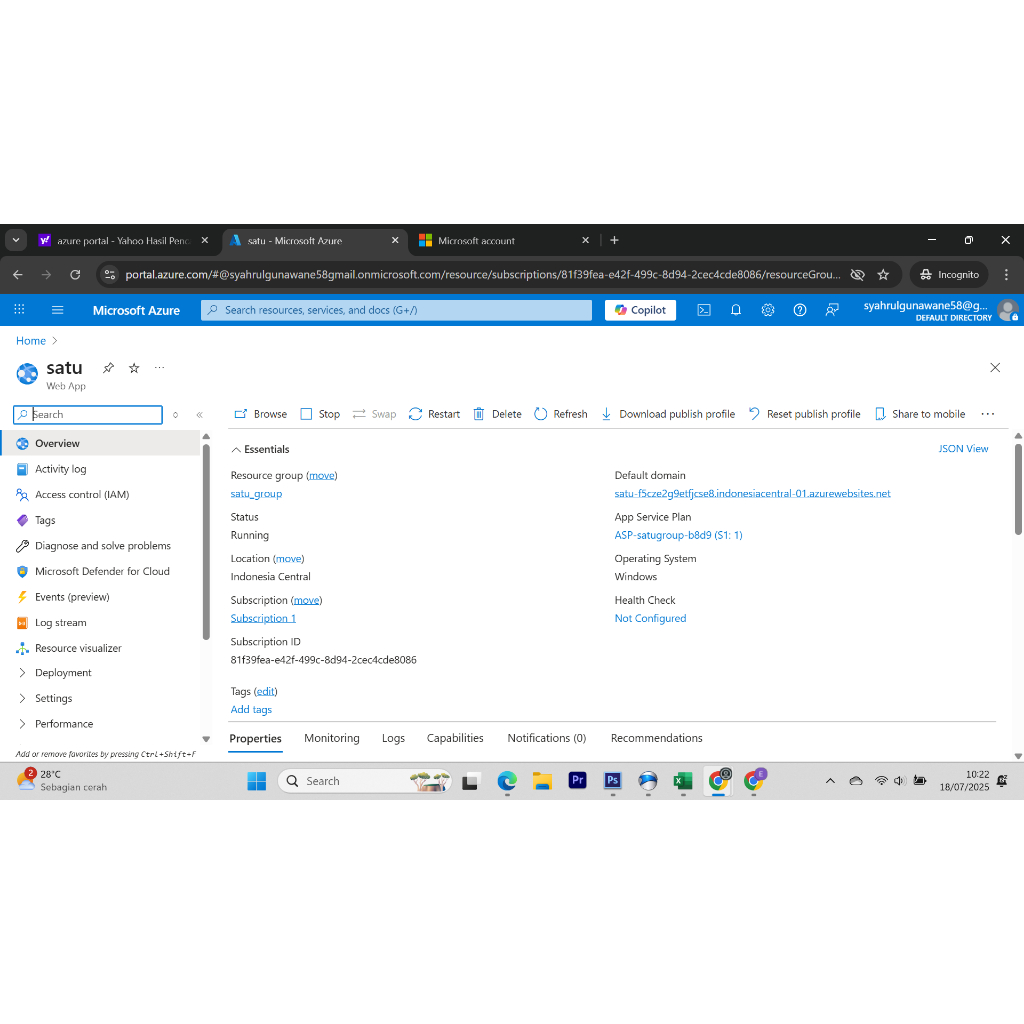Open the toolbar overflow ellipsis
1024x1024 pixels.
[x=987, y=414]
